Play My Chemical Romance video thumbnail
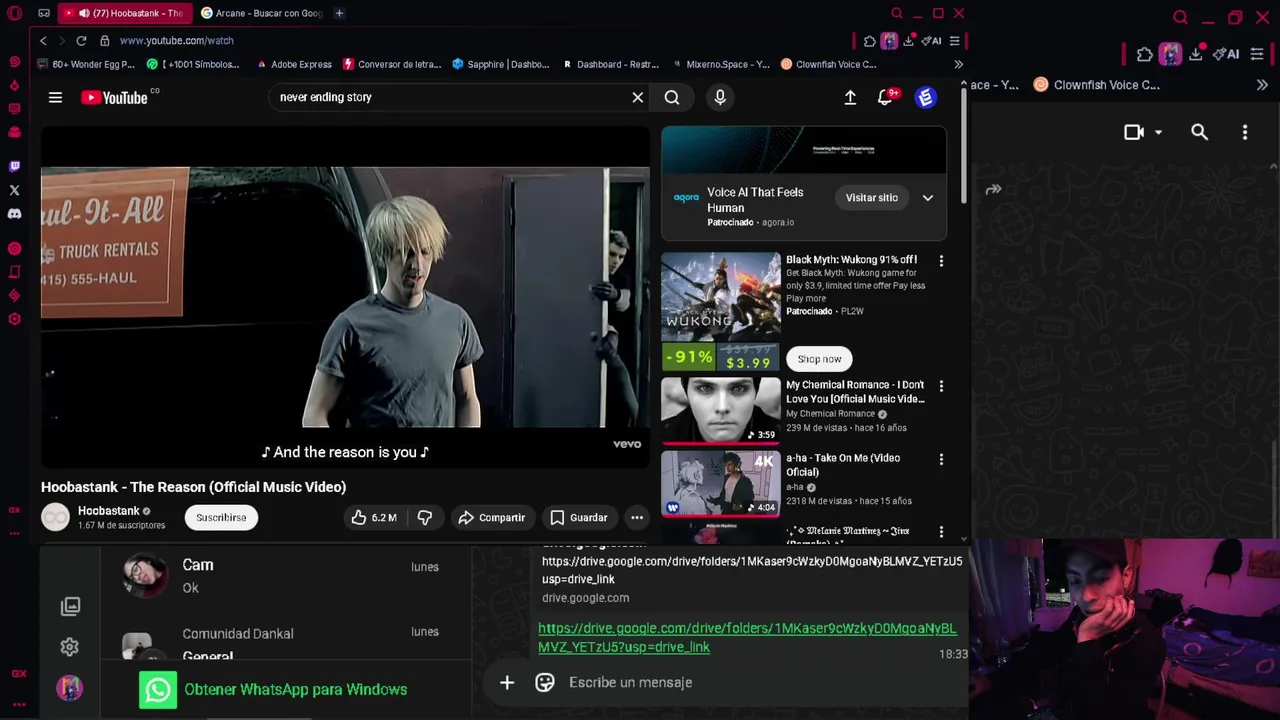The width and height of the screenshot is (1280, 720). [x=720, y=409]
